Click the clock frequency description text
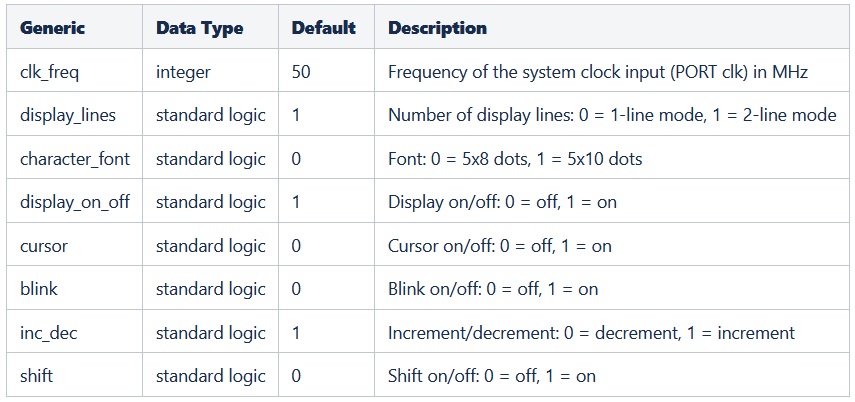 (x=598, y=72)
